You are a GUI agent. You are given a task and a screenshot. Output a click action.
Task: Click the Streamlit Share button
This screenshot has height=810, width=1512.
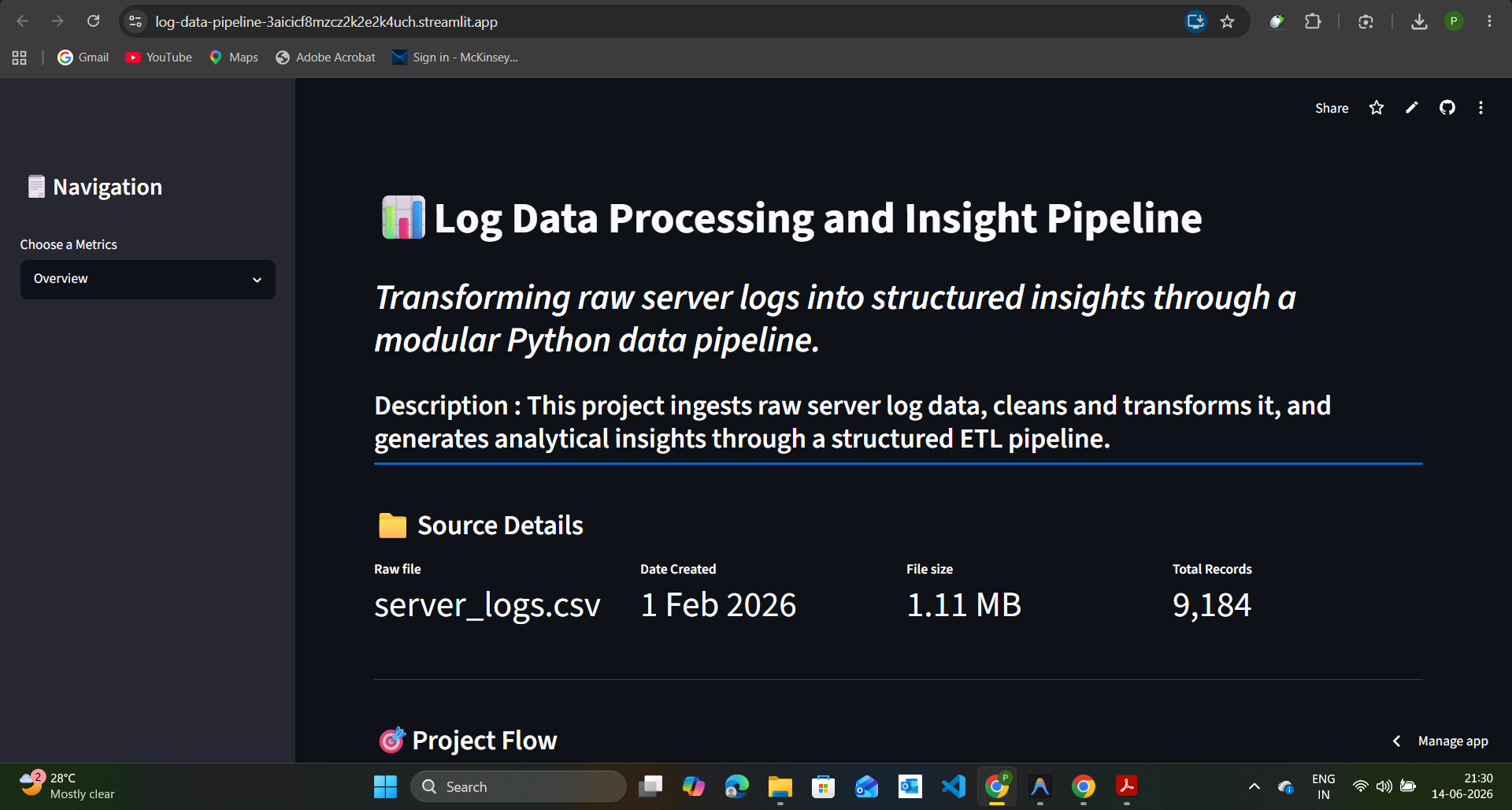coord(1332,108)
